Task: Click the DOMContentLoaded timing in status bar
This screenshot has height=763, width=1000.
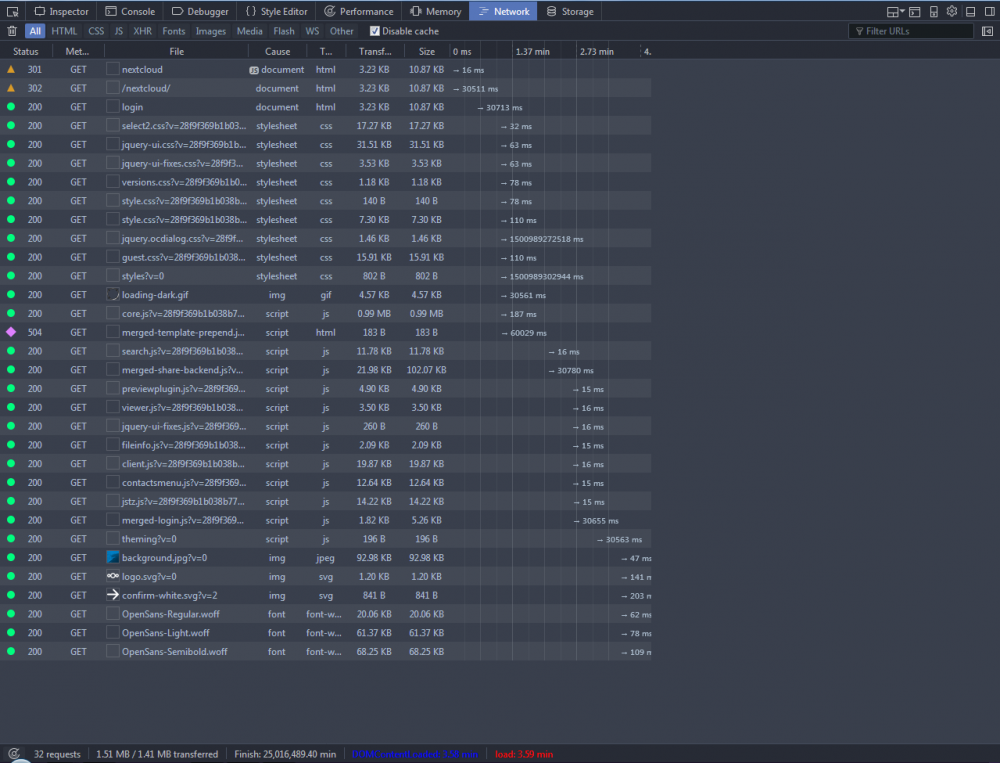Action: (415, 754)
